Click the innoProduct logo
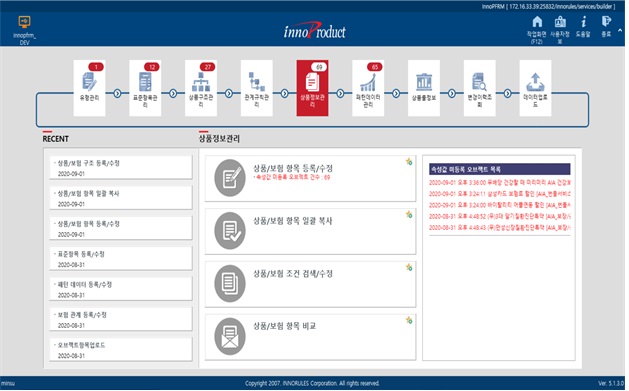Image resolution: width=629 pixels, height=391 pixels. pos(315,30)
